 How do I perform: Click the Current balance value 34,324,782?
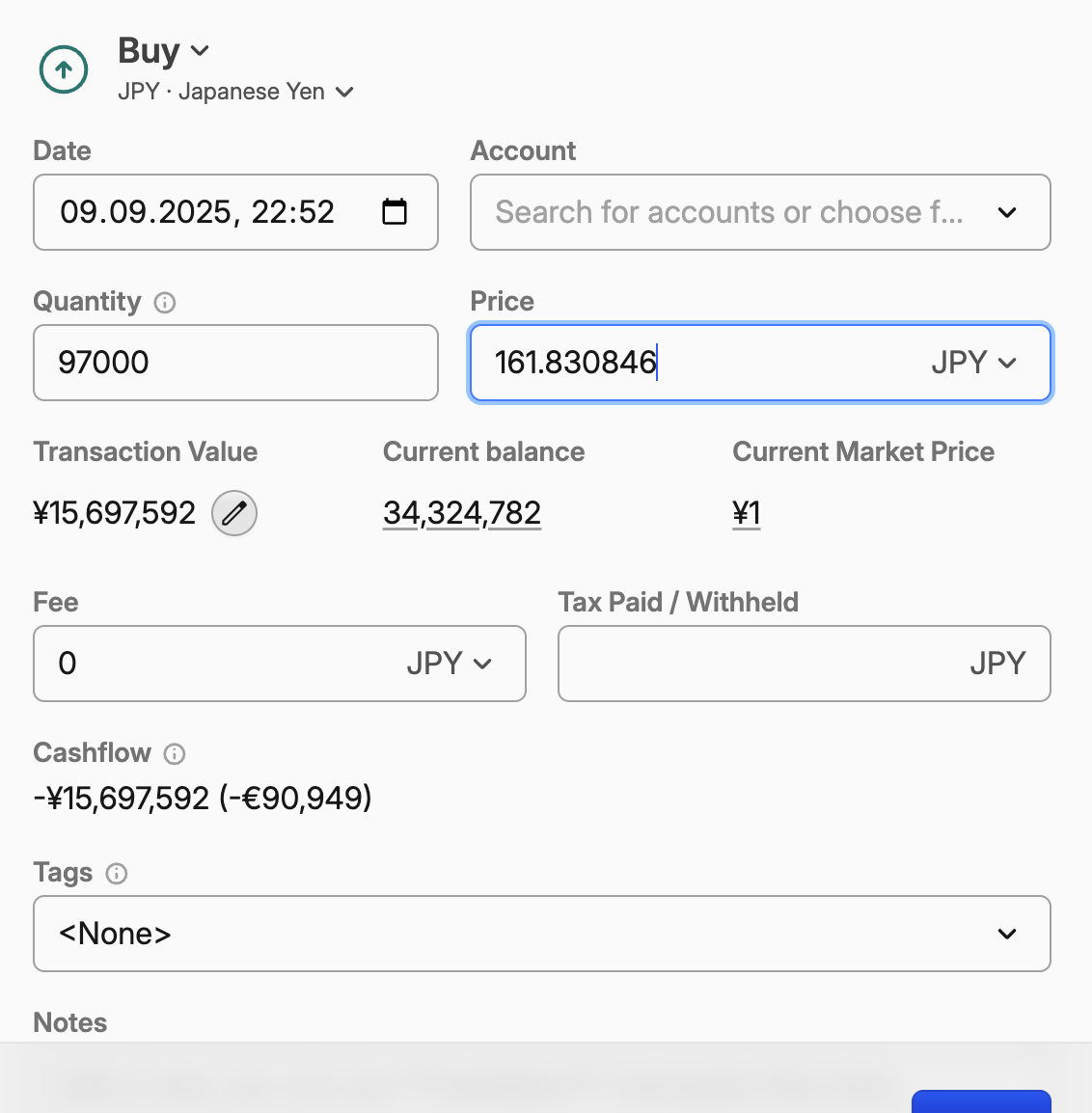[x=462, y=513]
